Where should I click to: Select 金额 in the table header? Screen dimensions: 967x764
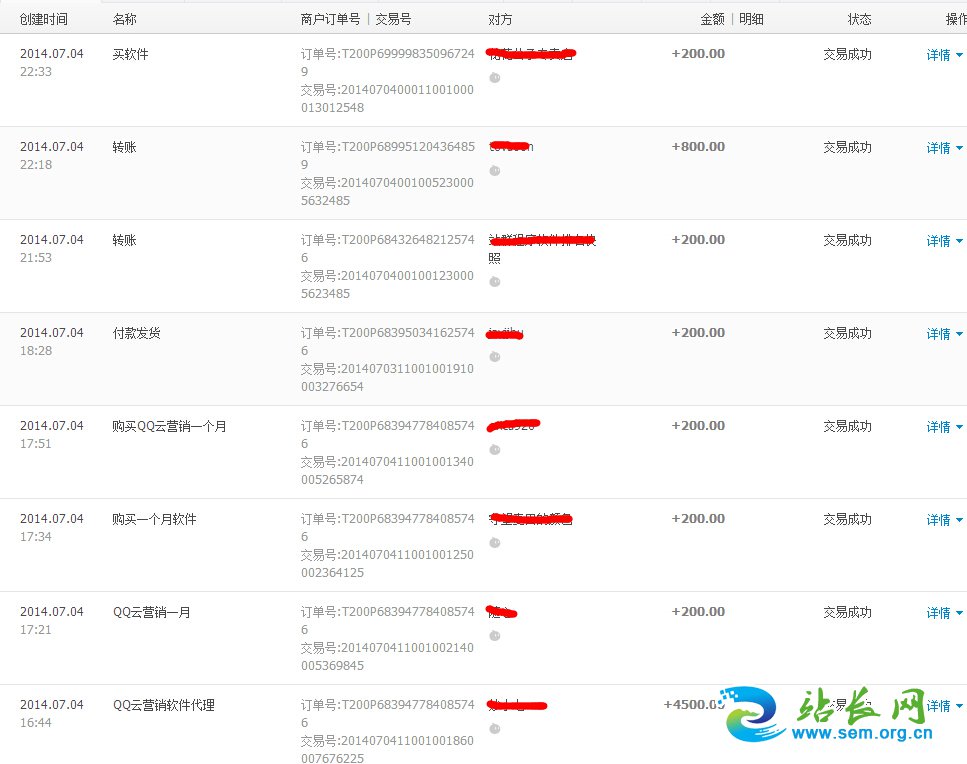coord(712,19)
